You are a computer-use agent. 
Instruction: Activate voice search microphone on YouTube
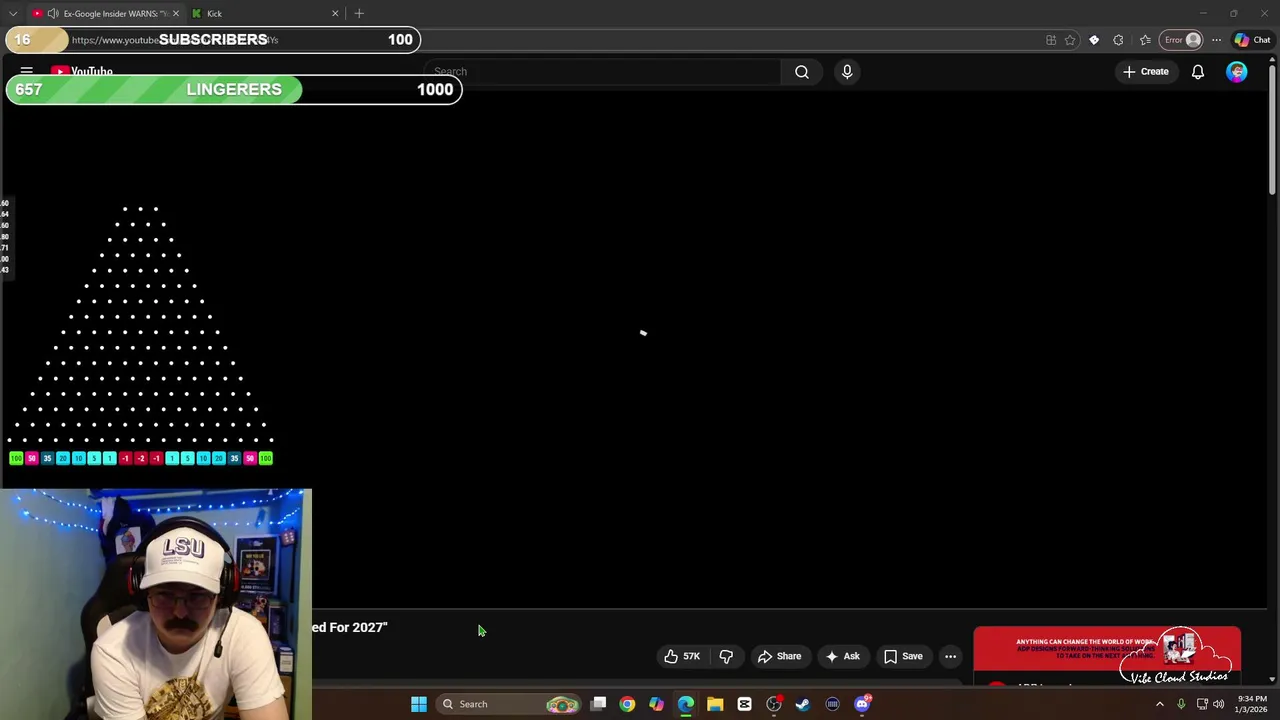(847, 72)
